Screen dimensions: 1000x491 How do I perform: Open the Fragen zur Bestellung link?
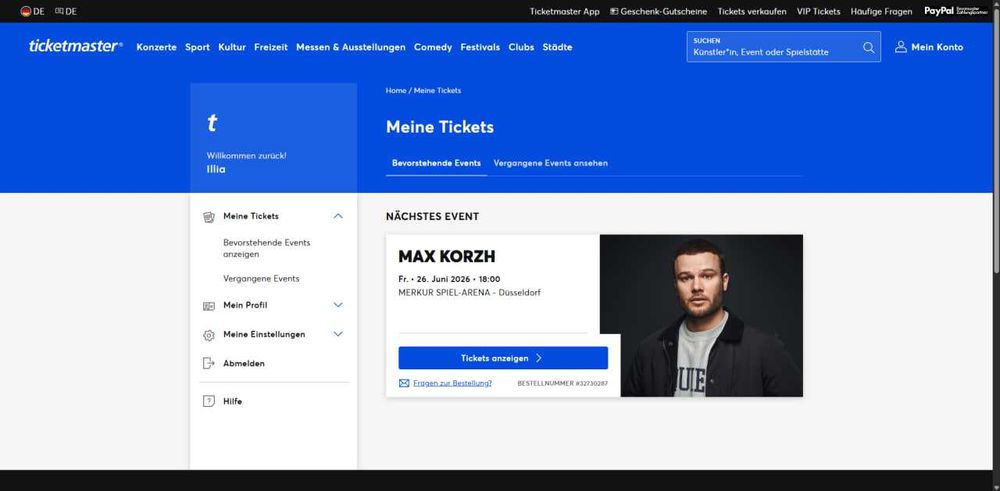pos(452,383)
